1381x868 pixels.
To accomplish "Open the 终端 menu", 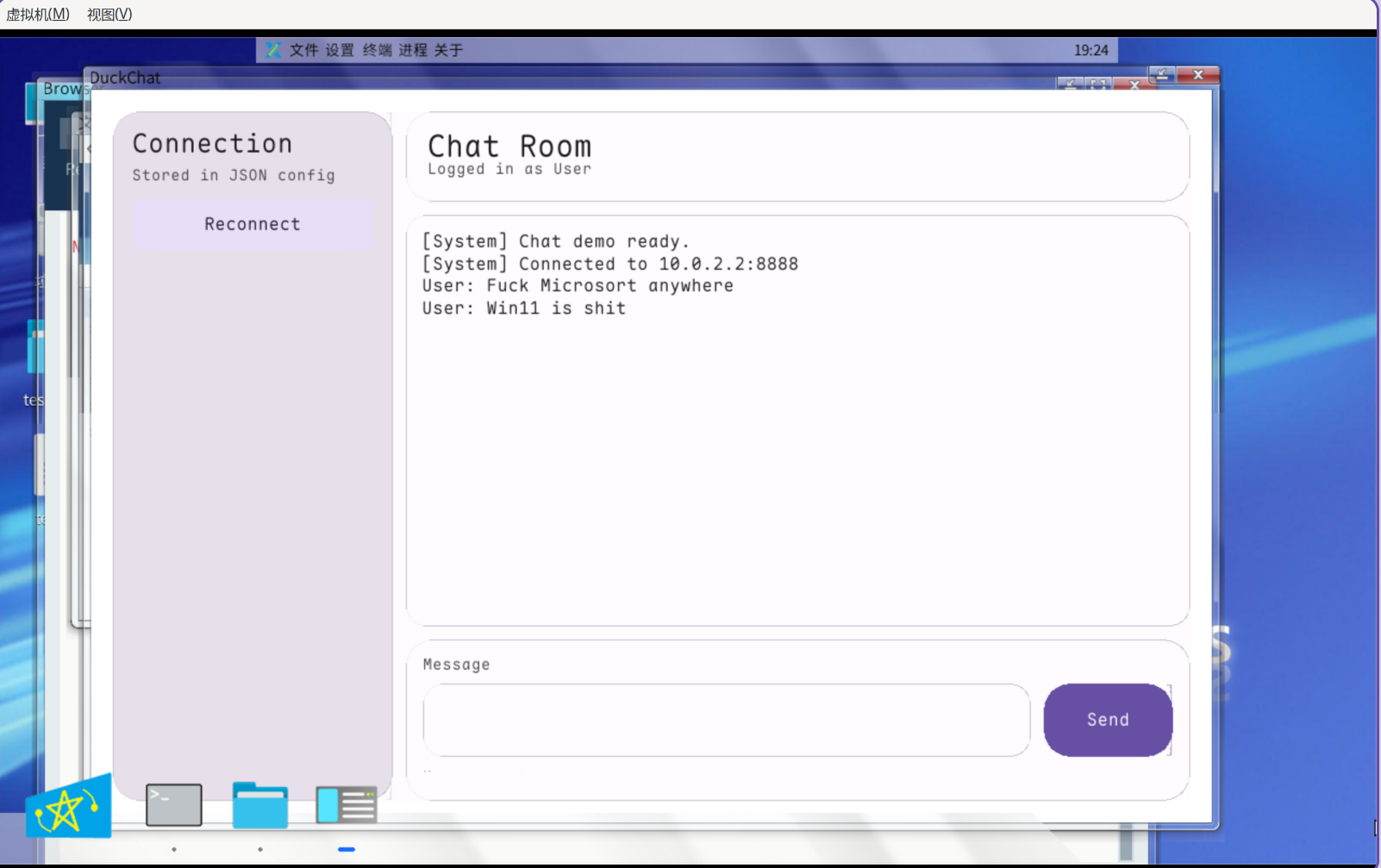I will [377, 50].
